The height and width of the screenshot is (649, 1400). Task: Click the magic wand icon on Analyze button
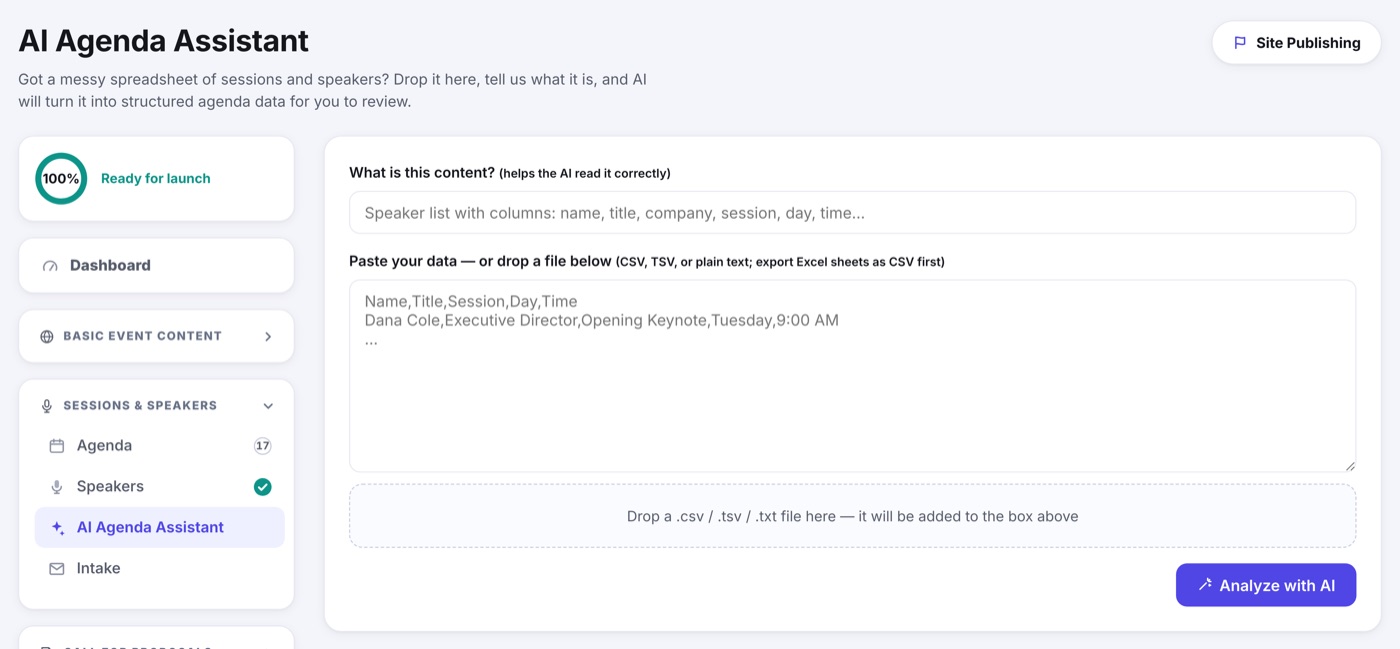tap(1205, 585)
